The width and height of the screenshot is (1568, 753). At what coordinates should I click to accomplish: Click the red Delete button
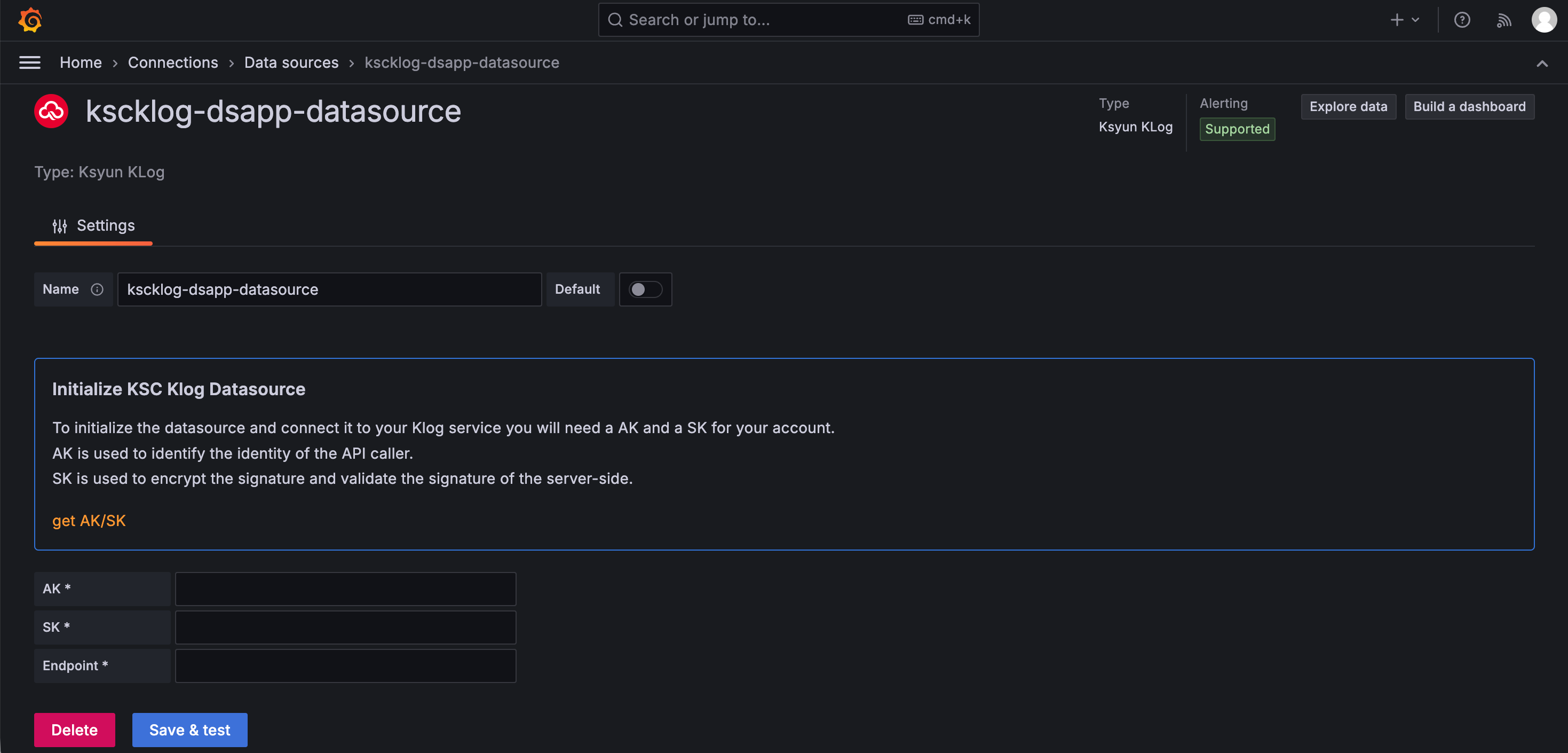(74, 730)
